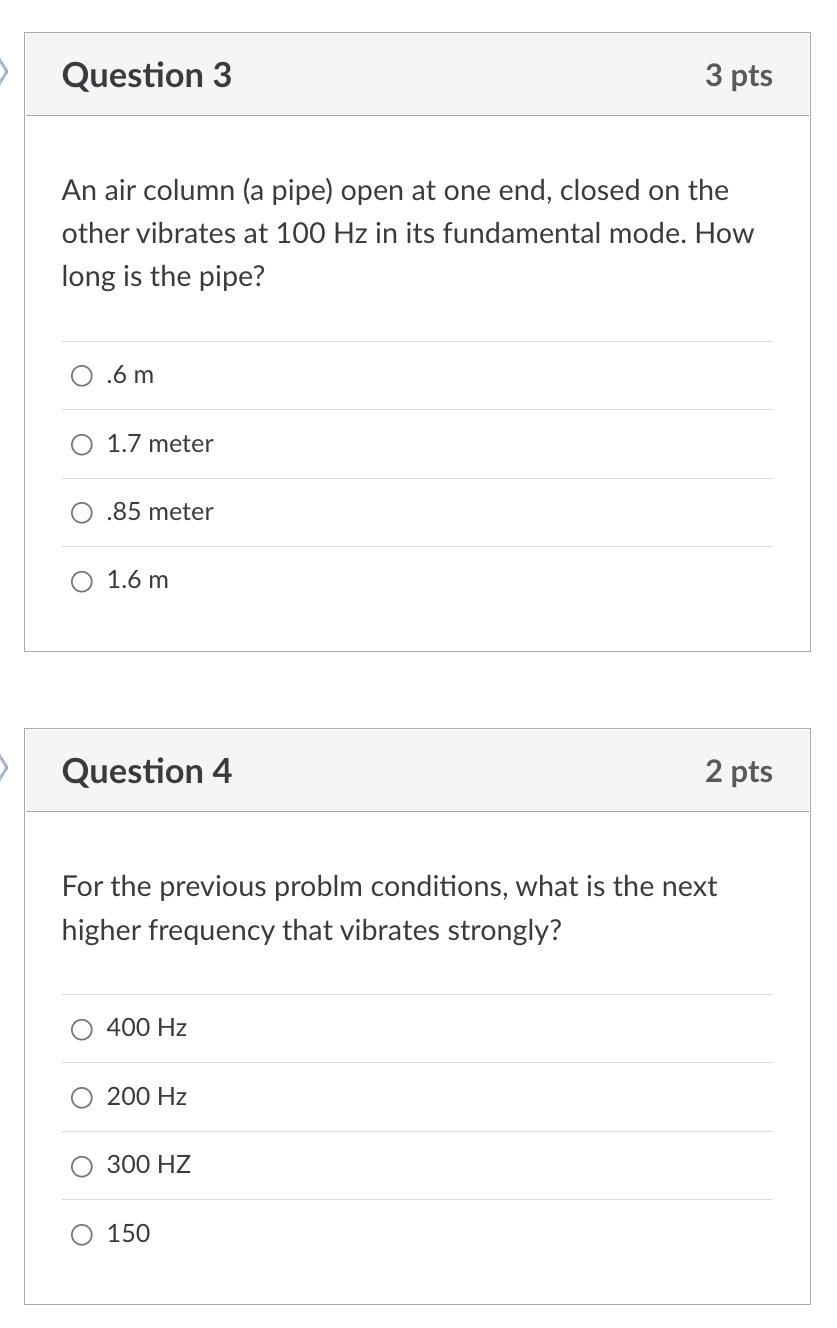Pick the 1.6 m radio button

[x=82, y=581]
